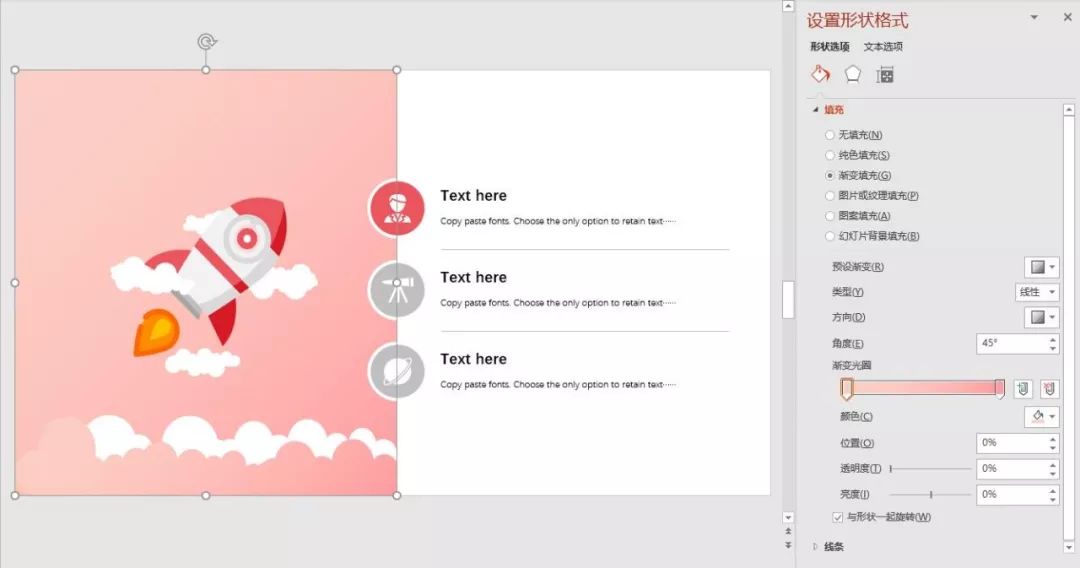The width and height of the screenshot is (1080, 568).
Task: Open the 方向(D) dropdown
Action: (x=1041, y=317)
